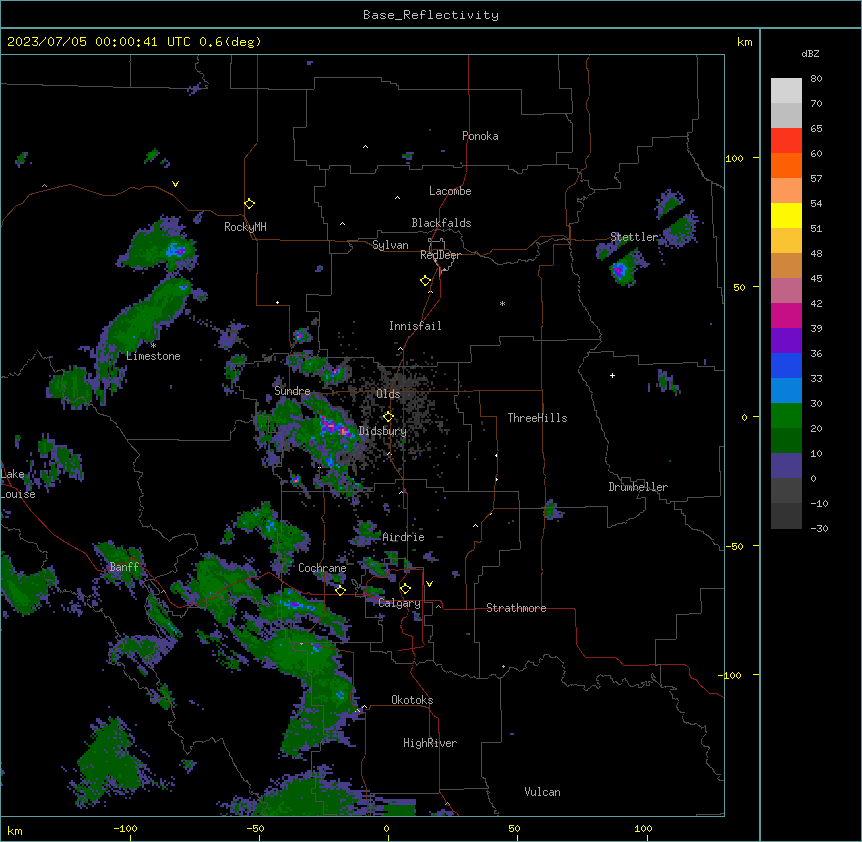Click the dBZ legend heading
This screenshot has width=862, height=842.
pos(810,53)
